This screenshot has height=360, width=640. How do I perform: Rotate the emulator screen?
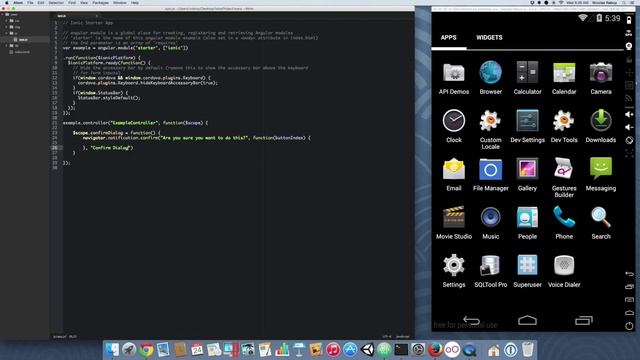pos(629,140)
